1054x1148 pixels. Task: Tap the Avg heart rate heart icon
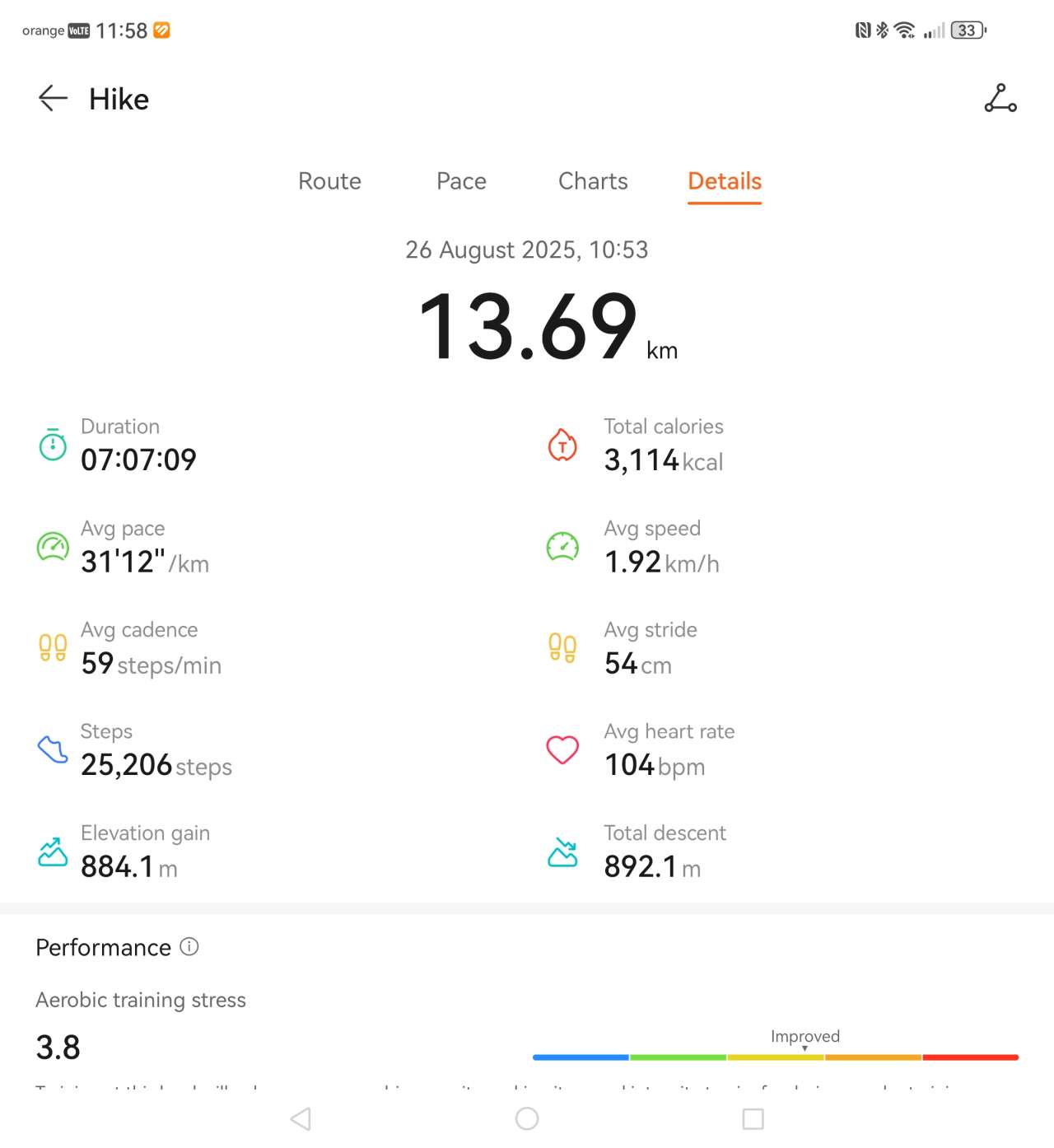click(x=562, y=749)
